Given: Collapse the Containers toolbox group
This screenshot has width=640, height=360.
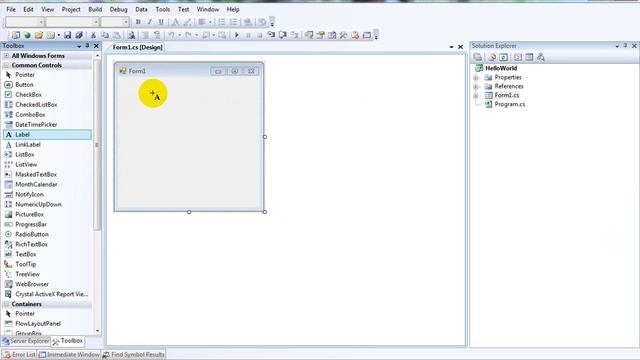Looking at the screenshot, I should pos(6,304).
